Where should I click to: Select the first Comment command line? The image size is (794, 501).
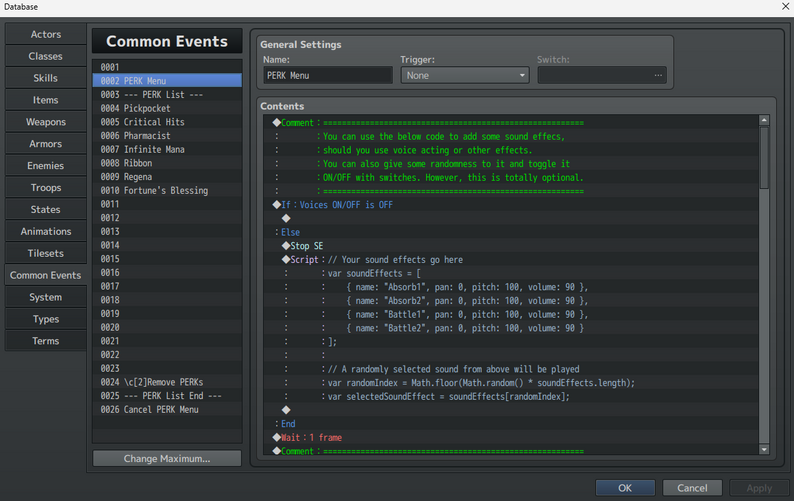[x=511, y=123]
